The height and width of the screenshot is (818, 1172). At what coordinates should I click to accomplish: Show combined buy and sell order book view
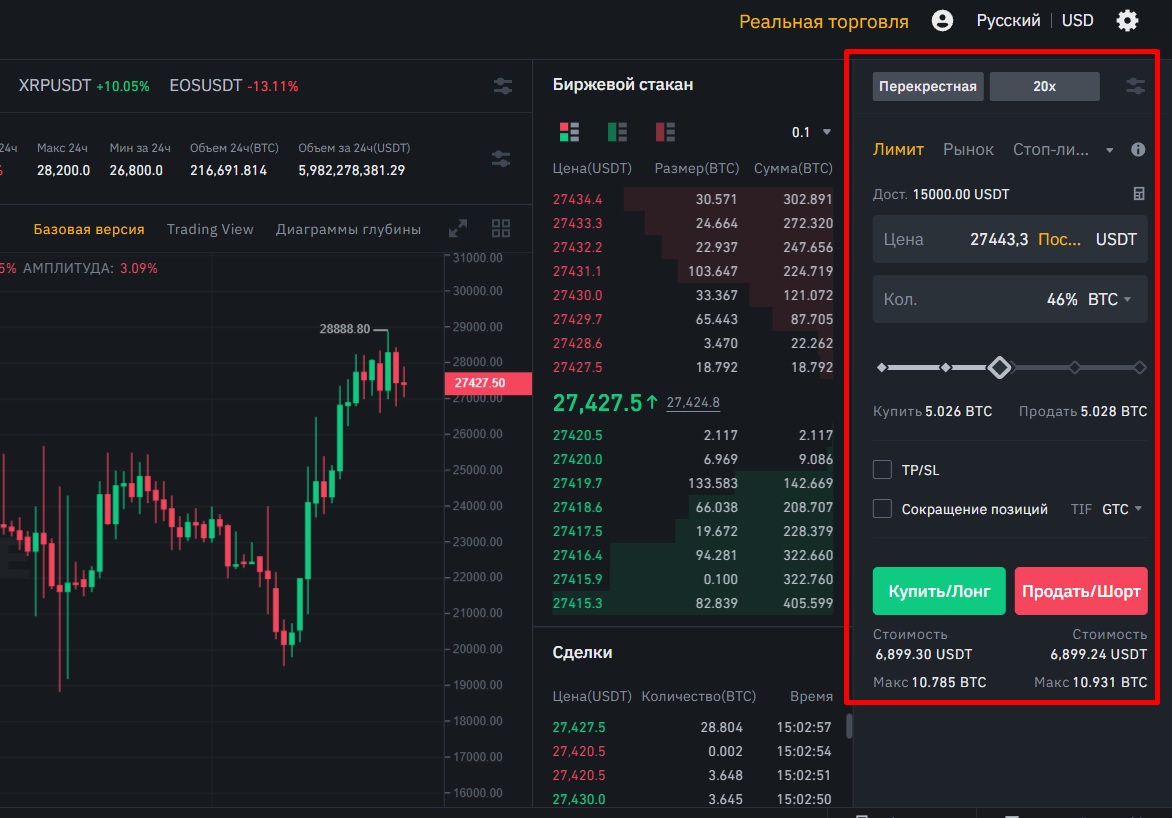(569, 132)
